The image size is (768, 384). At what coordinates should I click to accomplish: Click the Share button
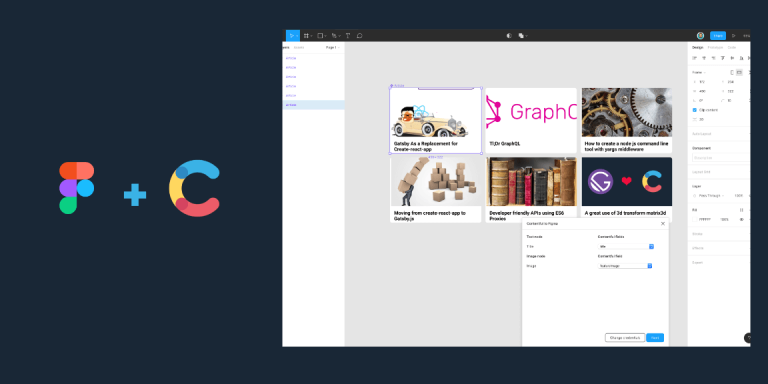point(718,36)
